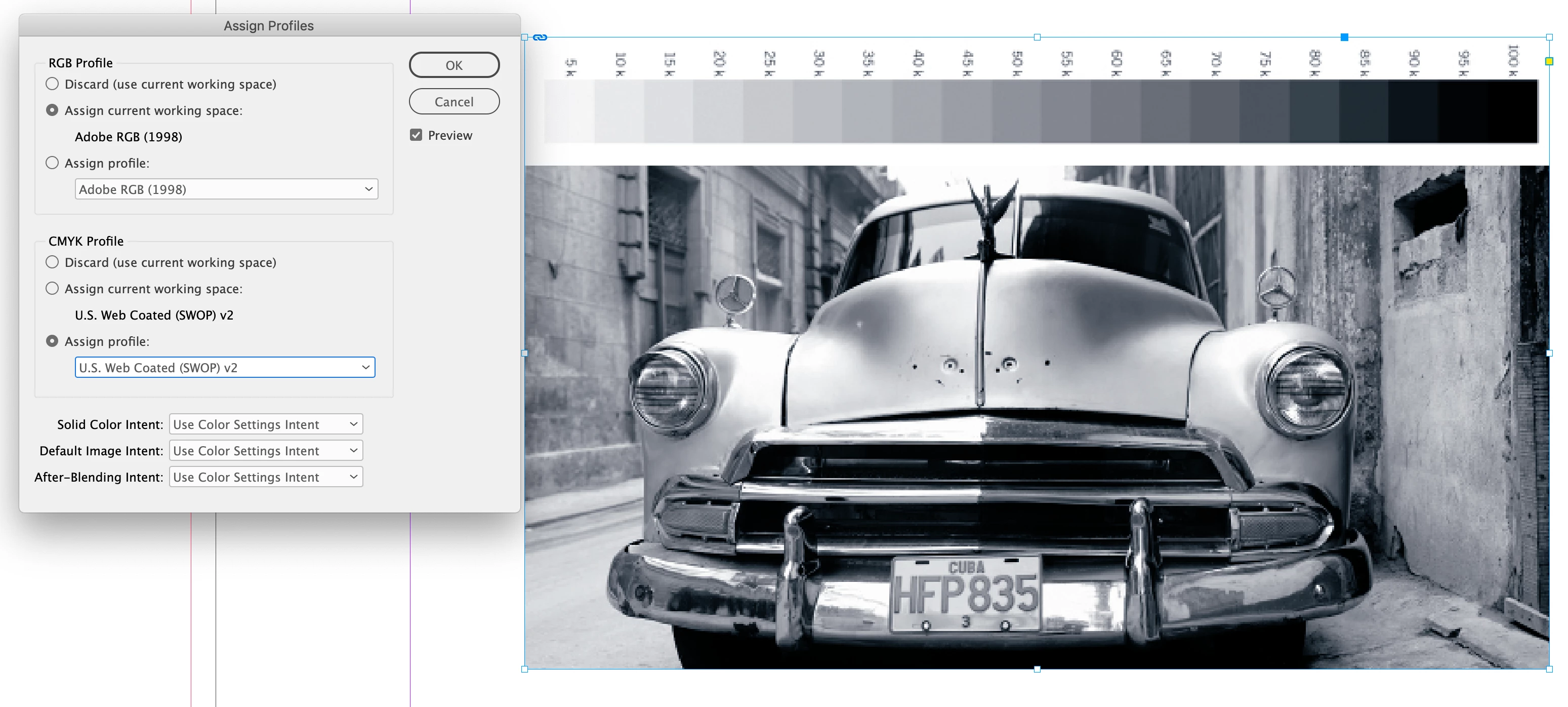
Task: Click the right-middle frame selection handle
Action: click(1549, 353)
